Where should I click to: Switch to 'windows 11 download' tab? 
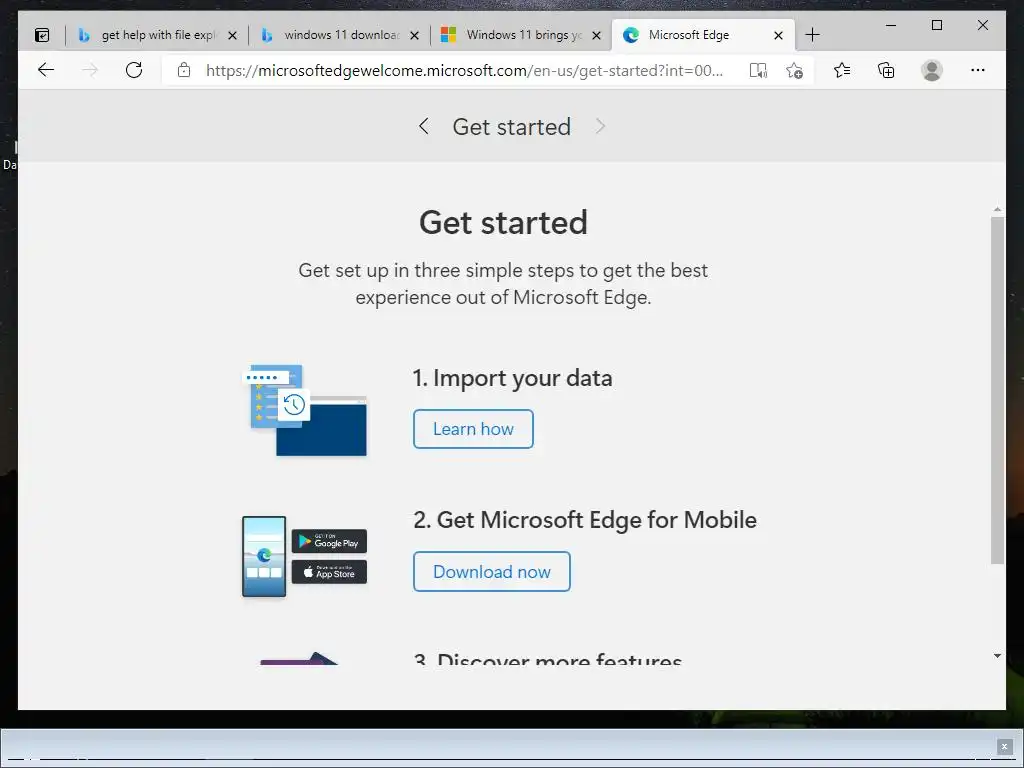(339, 35)
